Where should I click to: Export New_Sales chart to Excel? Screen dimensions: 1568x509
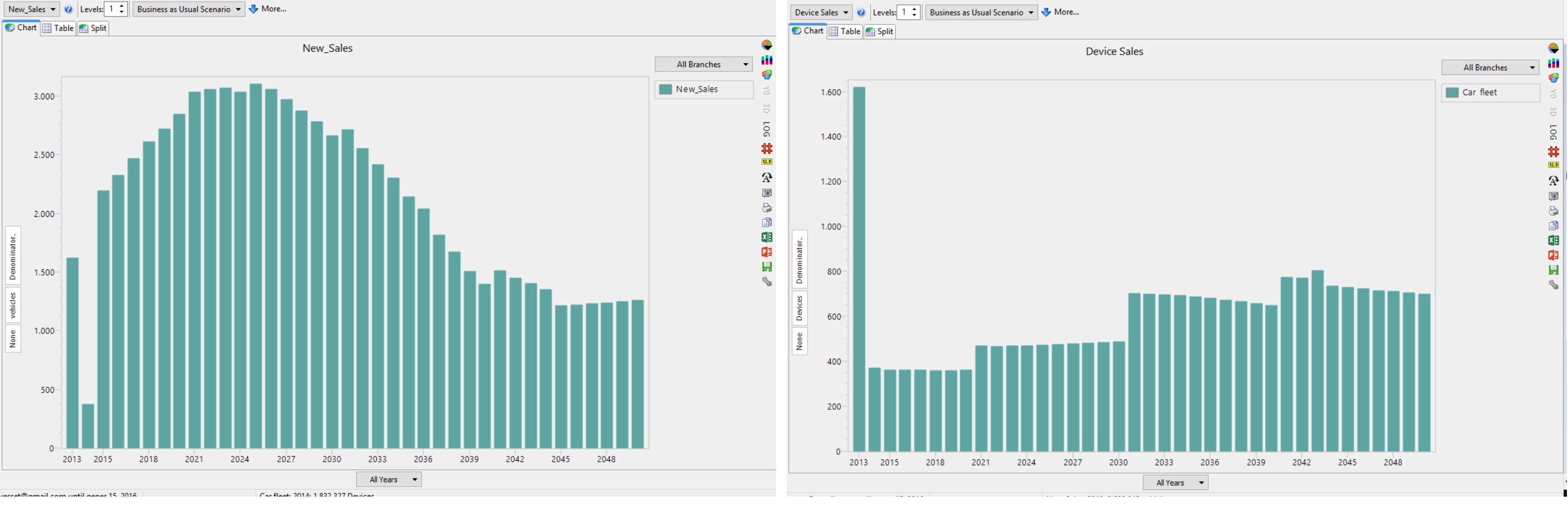[x=766, y=237]
